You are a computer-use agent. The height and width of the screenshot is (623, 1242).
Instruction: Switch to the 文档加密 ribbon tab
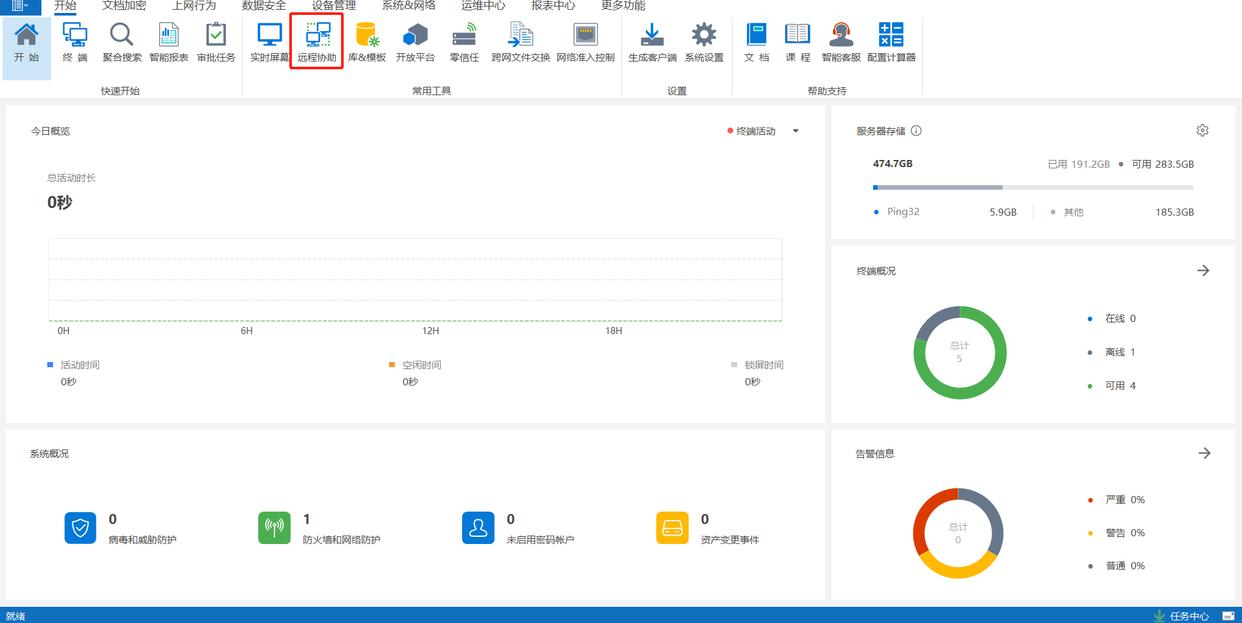click(x=124, y=6)
